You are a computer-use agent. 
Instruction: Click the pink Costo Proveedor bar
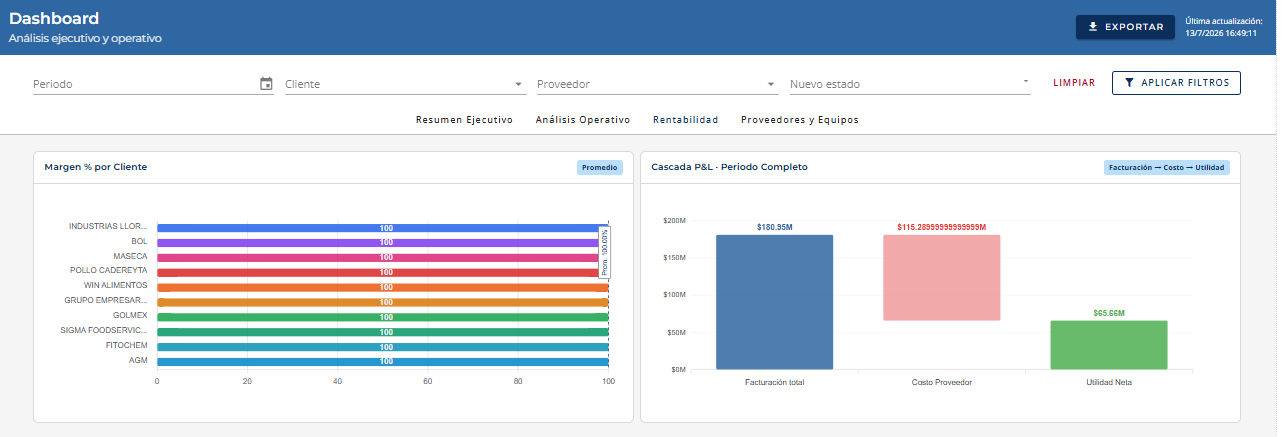942,278
